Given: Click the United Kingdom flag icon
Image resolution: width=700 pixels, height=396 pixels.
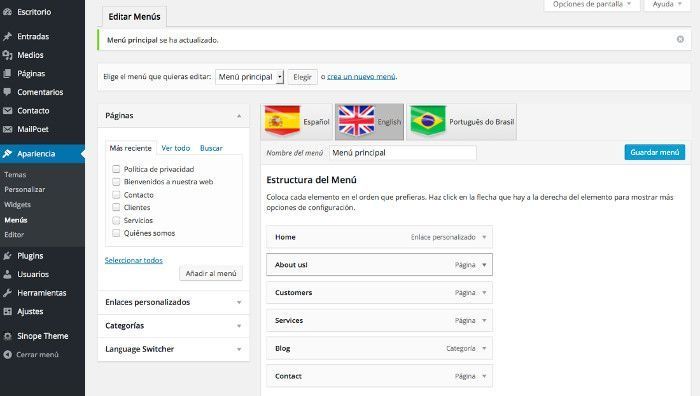Looking at the screenshot, I should 356,121.
